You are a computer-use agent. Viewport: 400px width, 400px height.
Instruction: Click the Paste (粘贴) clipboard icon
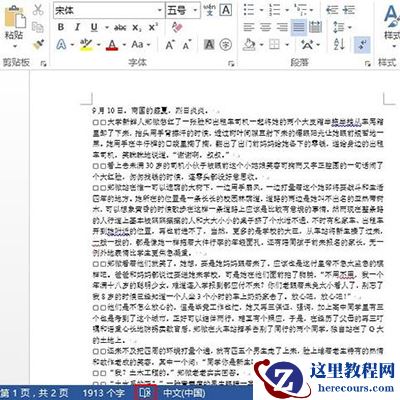pos(14,17)
